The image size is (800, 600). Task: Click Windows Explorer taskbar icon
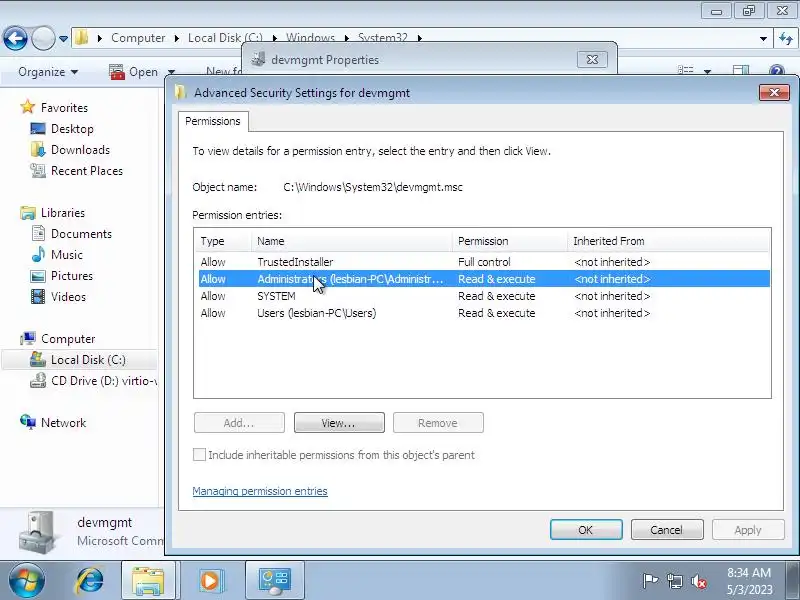point(148,581)
